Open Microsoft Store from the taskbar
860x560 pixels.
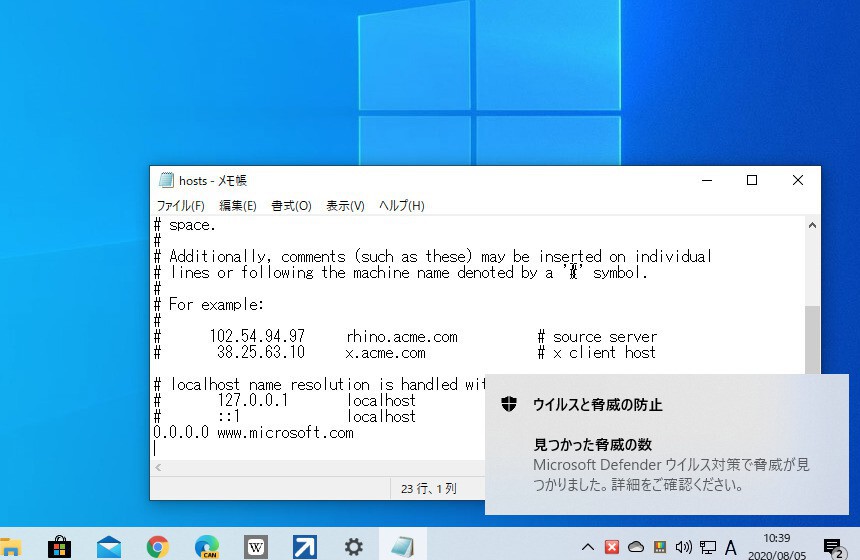[59, 547]
